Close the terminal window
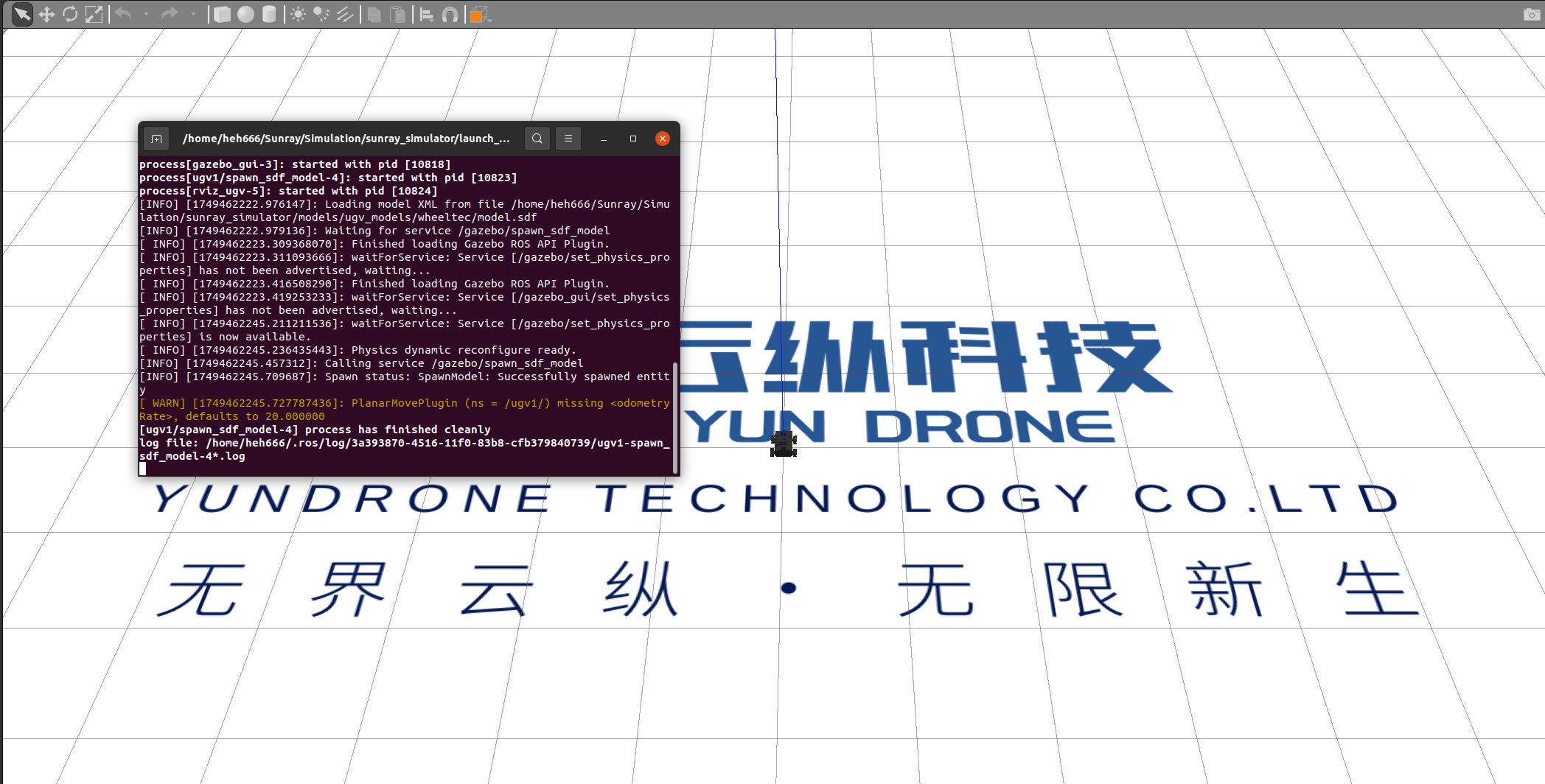The height and width of the screenshot is (784, 1545). coord(663,139)
